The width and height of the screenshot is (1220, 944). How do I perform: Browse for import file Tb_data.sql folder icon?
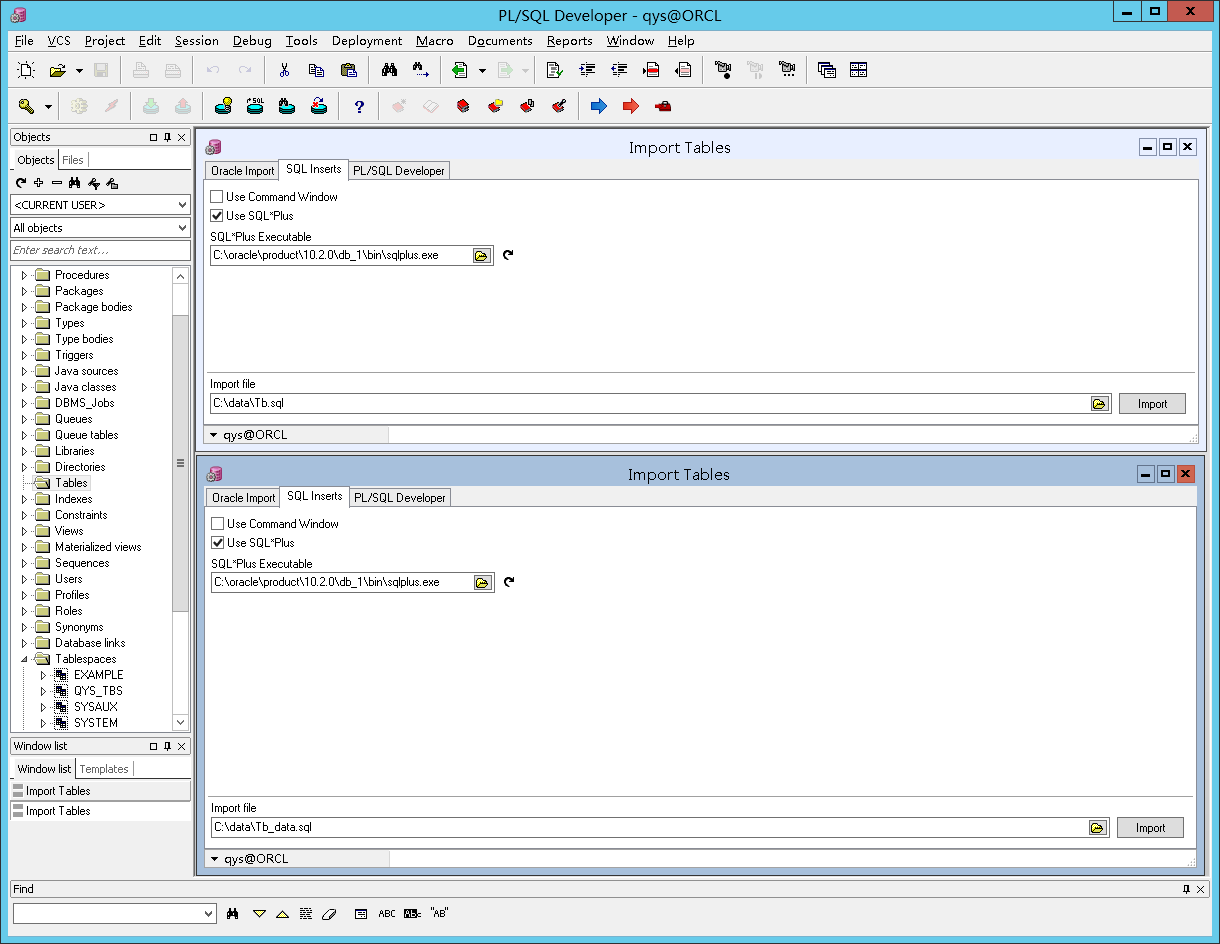(x=1097, y=828)
